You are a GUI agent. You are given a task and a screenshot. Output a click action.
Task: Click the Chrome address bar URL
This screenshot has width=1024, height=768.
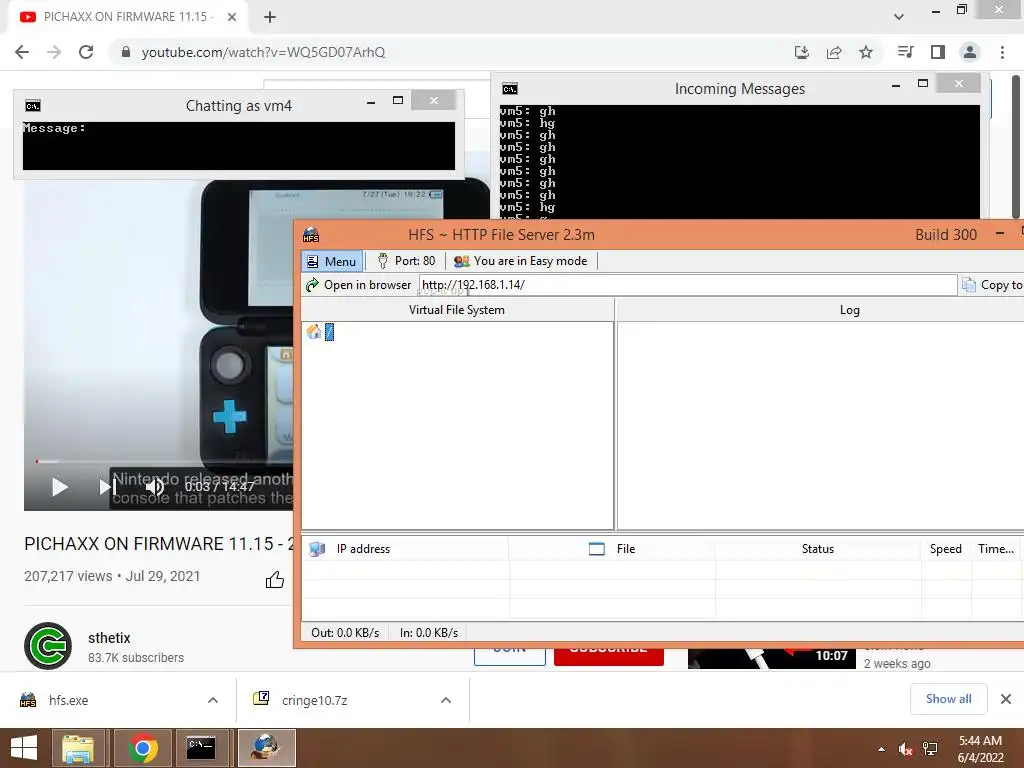point(263,52)
